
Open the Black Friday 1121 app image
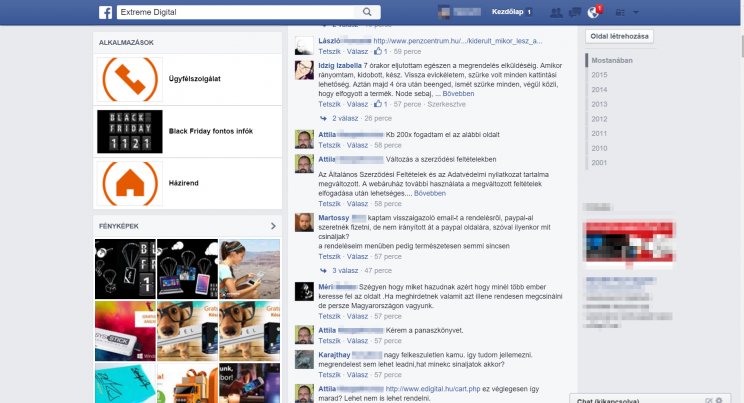[130, 131]
